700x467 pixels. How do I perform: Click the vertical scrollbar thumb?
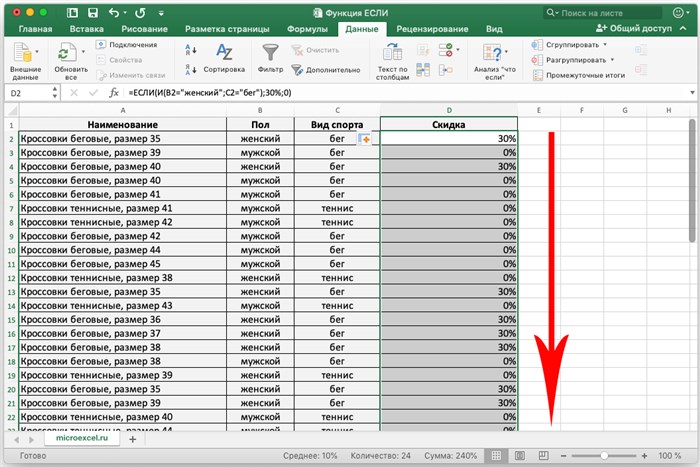click(692, 181)
